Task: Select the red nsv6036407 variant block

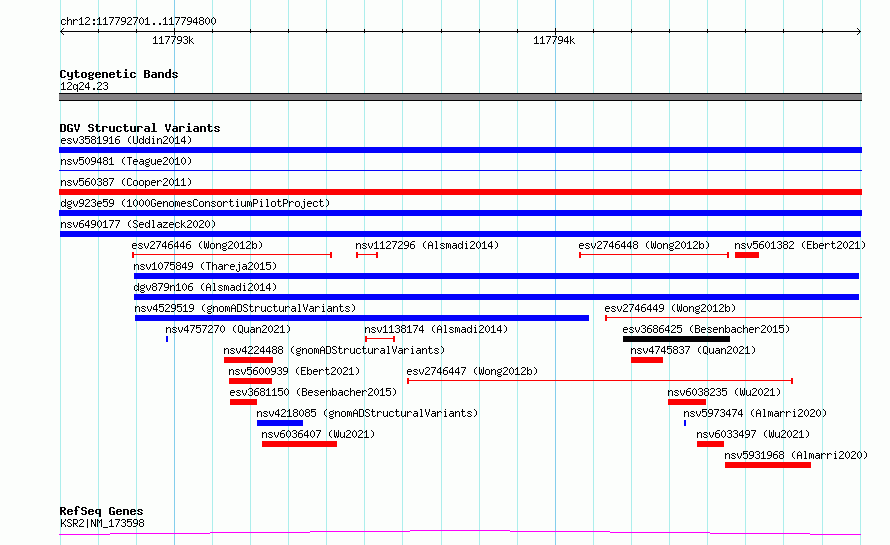Action: (x=299, y=444)
